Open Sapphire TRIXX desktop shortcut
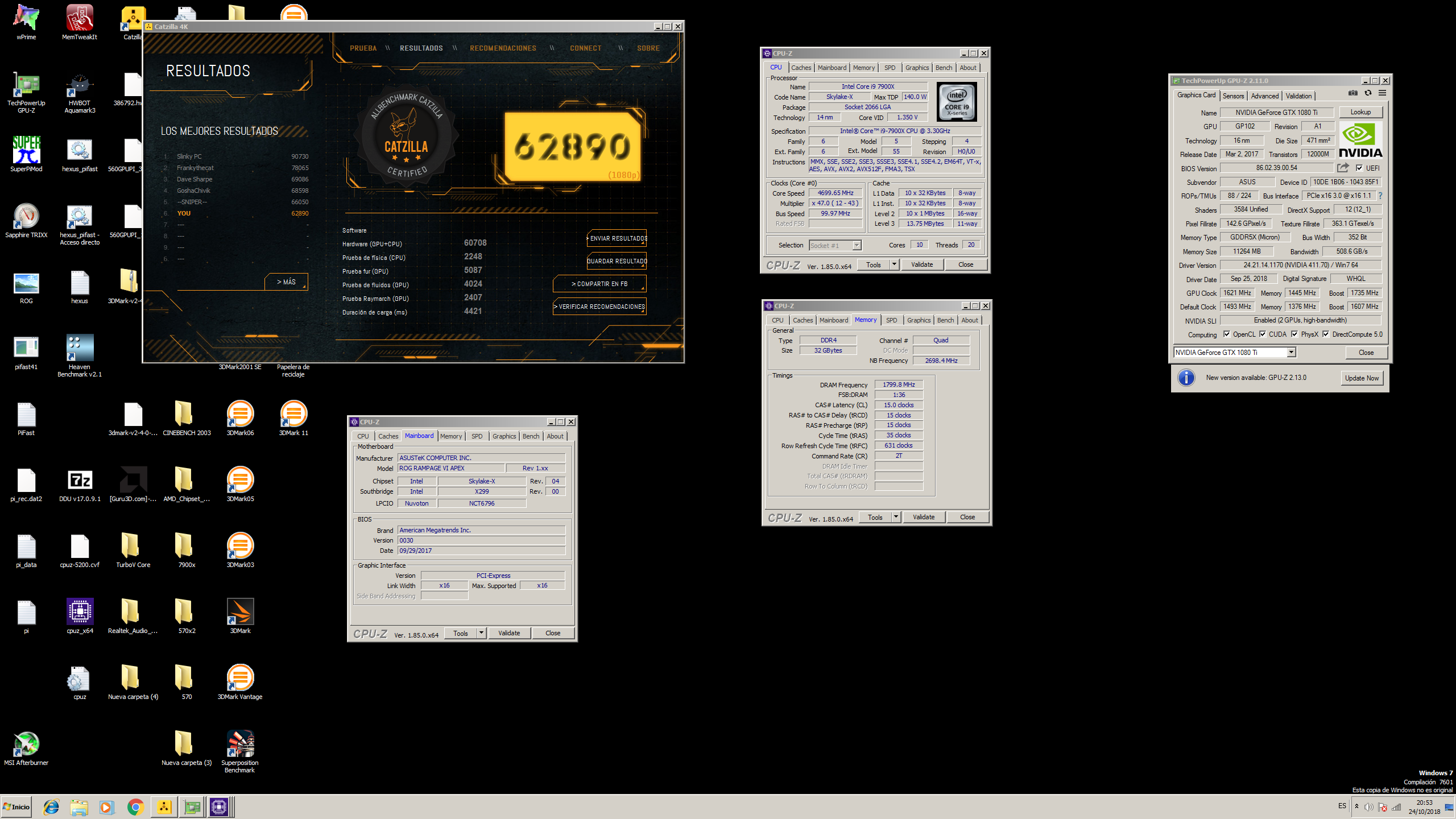This screenshot has width=1456, height=819. tap(26, 220)
